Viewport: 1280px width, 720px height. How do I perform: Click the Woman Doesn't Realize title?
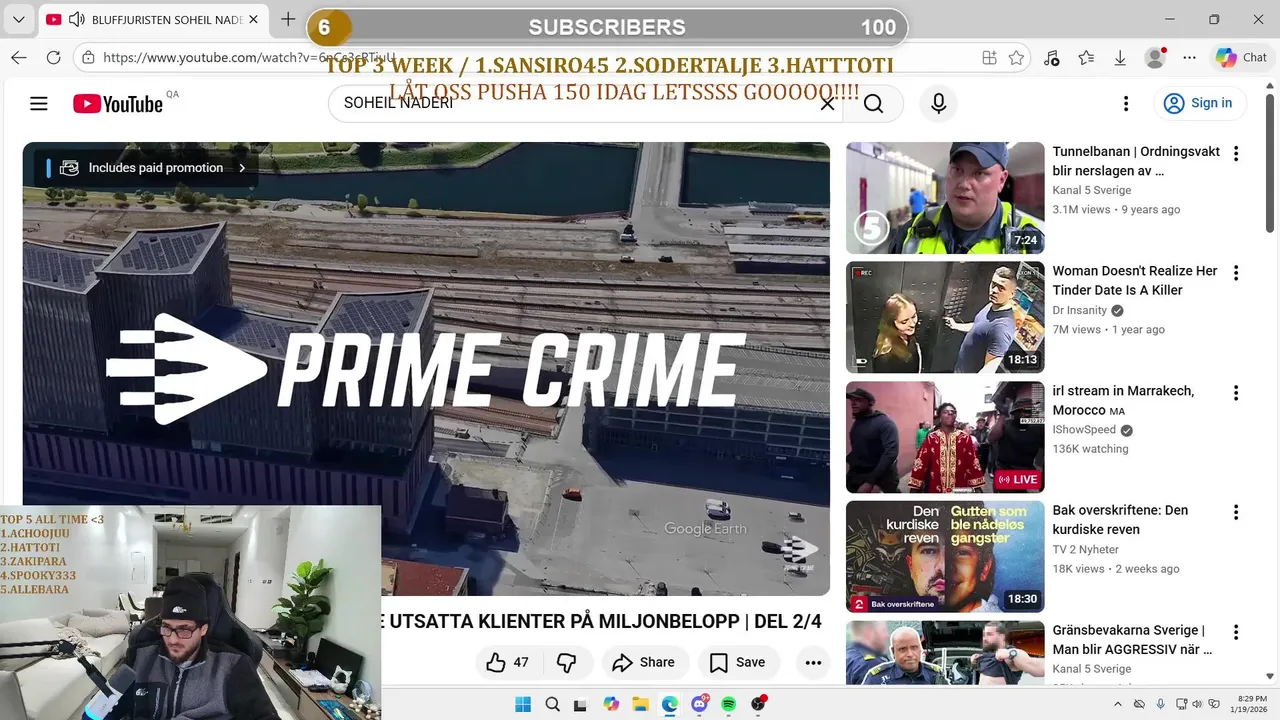pyautogui.click(x=1135, y=280)
